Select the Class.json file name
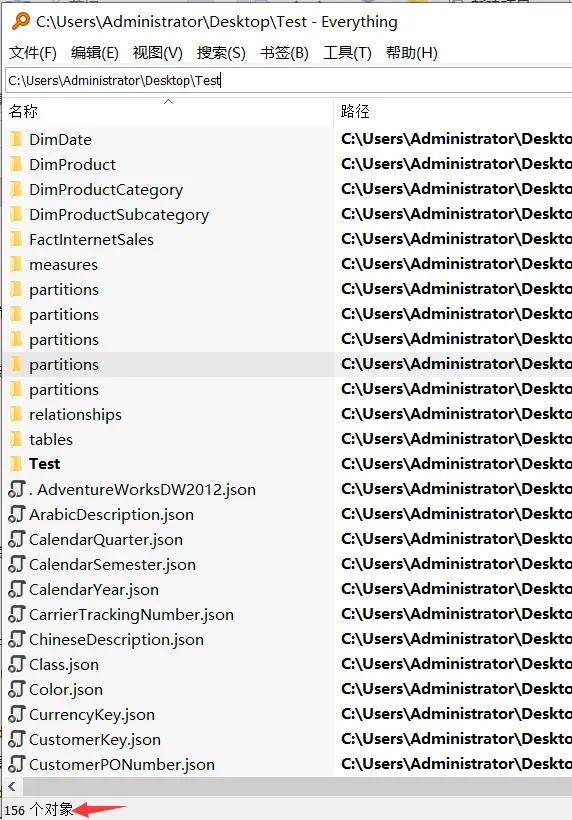 (64, 665)
